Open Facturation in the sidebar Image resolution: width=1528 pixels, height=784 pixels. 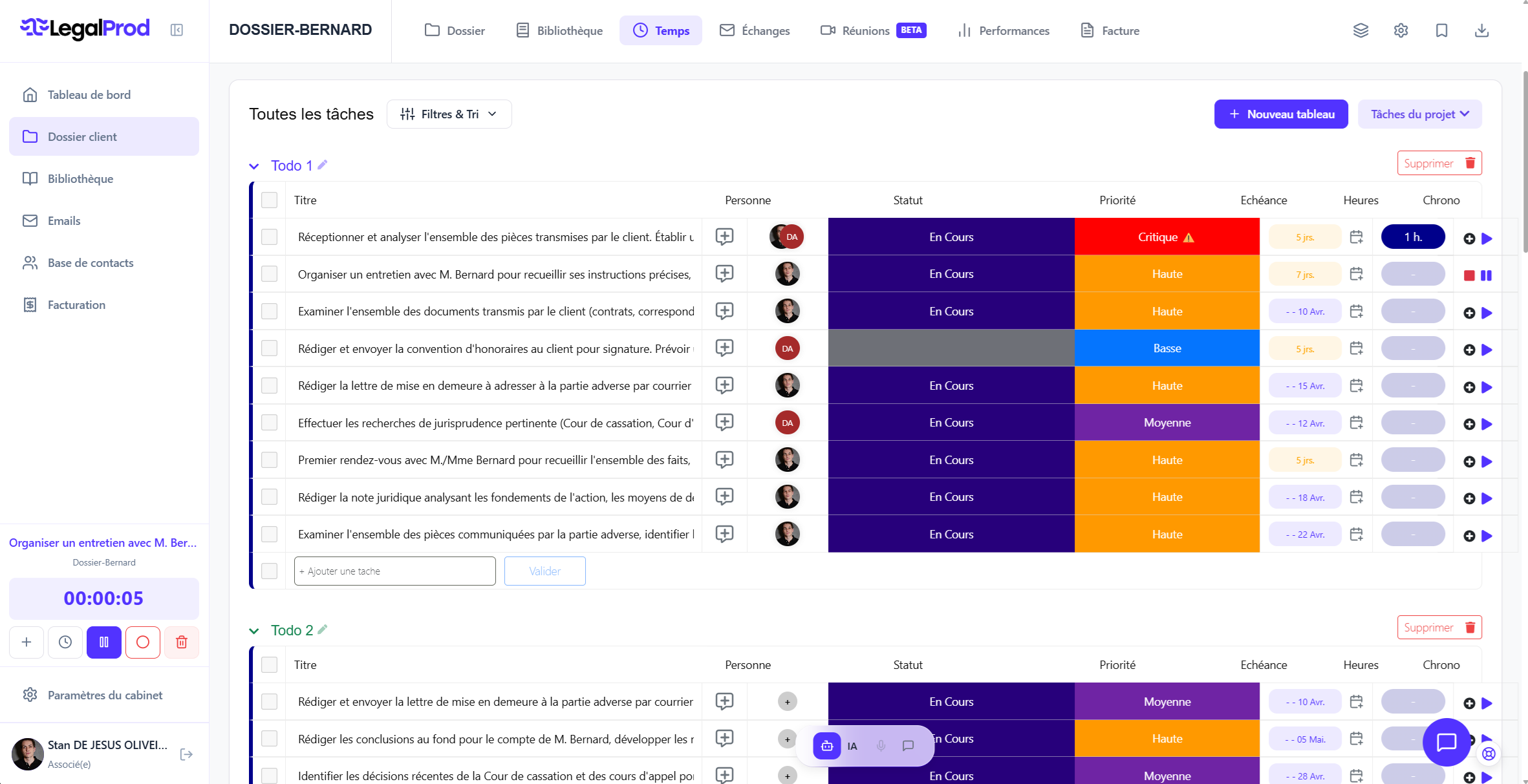point(76,304)
